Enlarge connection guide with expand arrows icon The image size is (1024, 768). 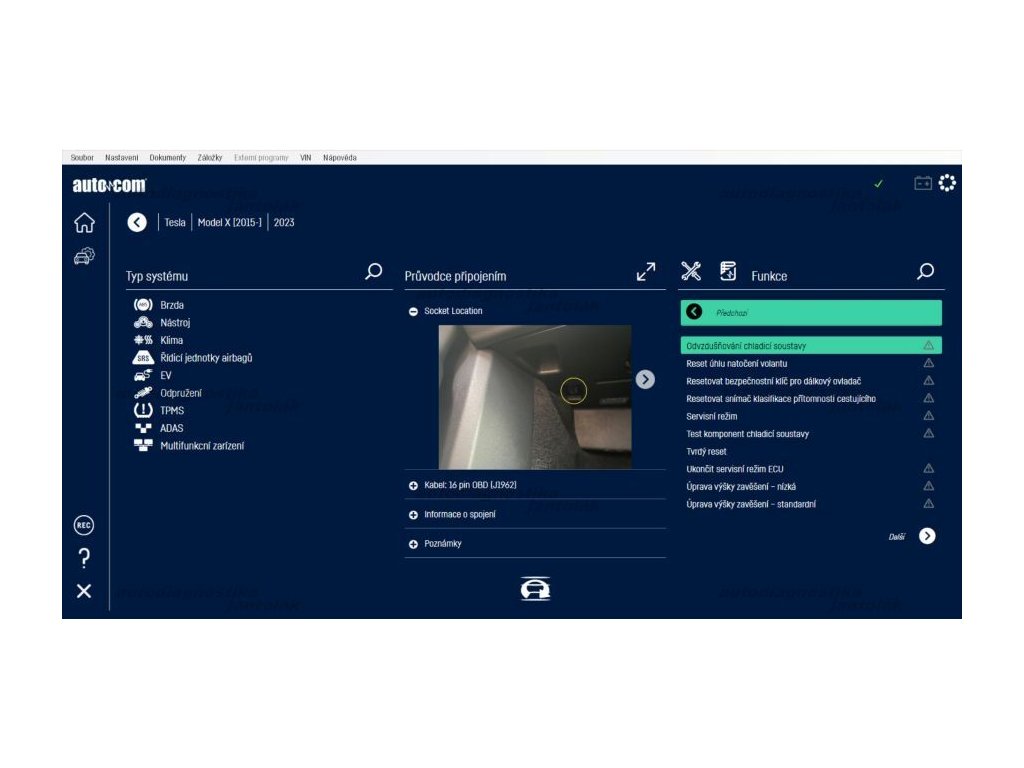tap(646, 272)
